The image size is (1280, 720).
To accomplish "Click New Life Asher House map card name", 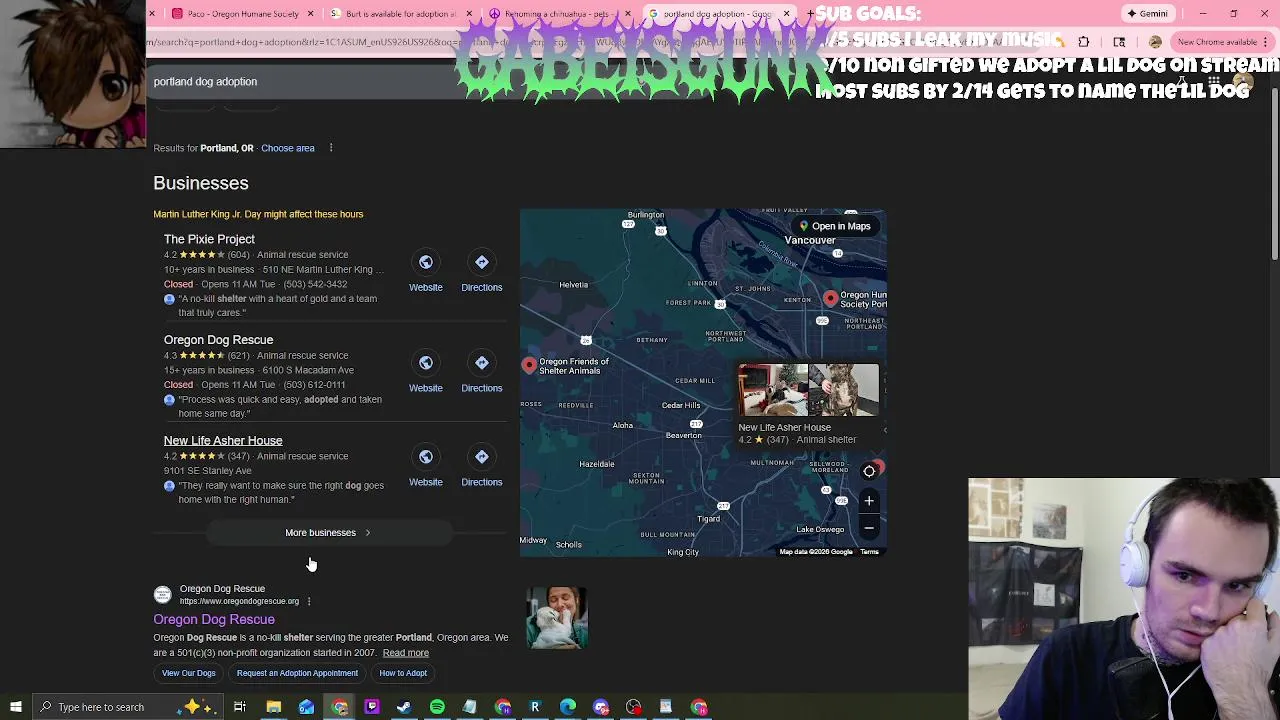I will (784, 428).
